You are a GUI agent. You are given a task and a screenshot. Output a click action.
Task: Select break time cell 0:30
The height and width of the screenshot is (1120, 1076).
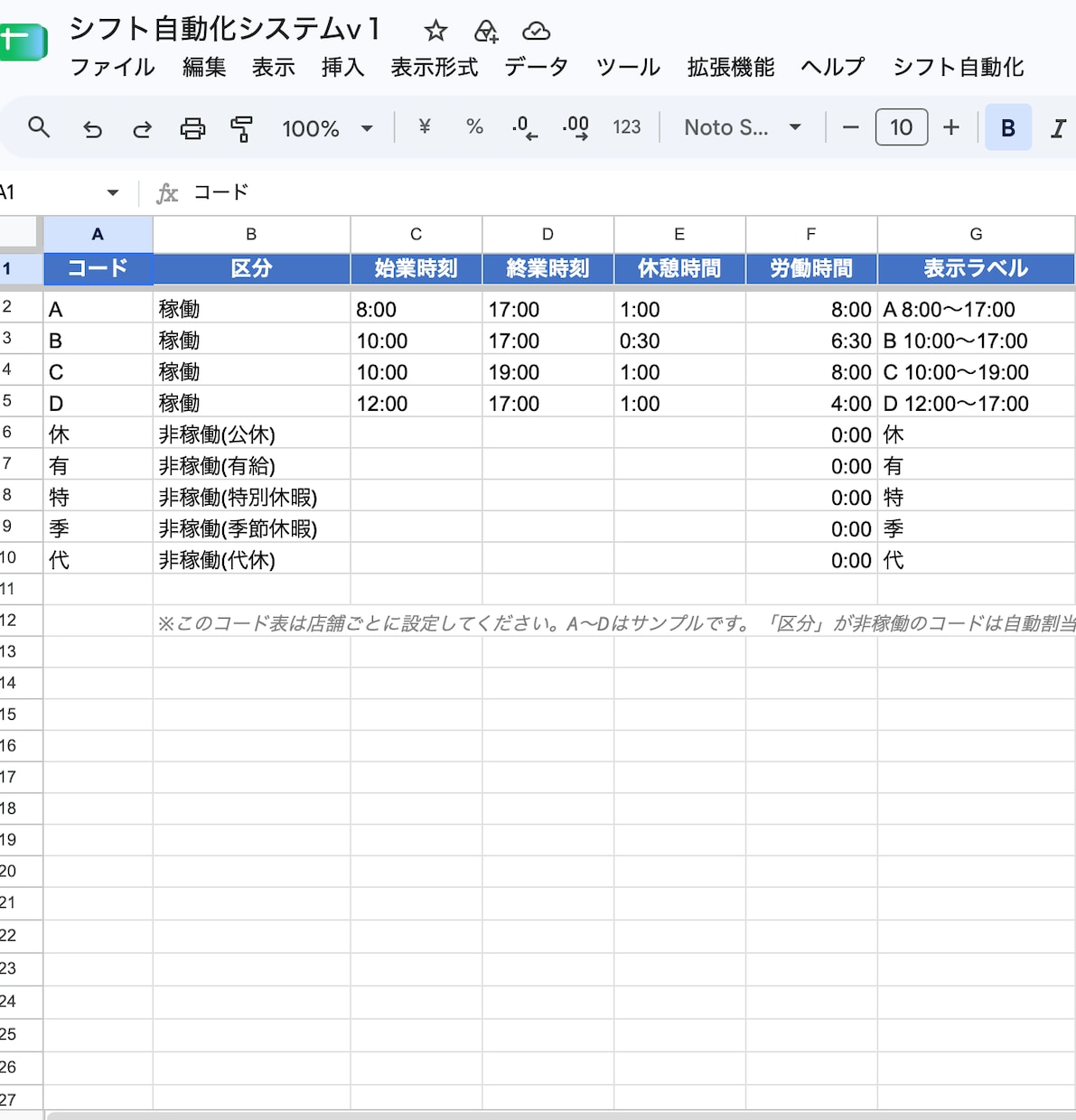[679, 341]
